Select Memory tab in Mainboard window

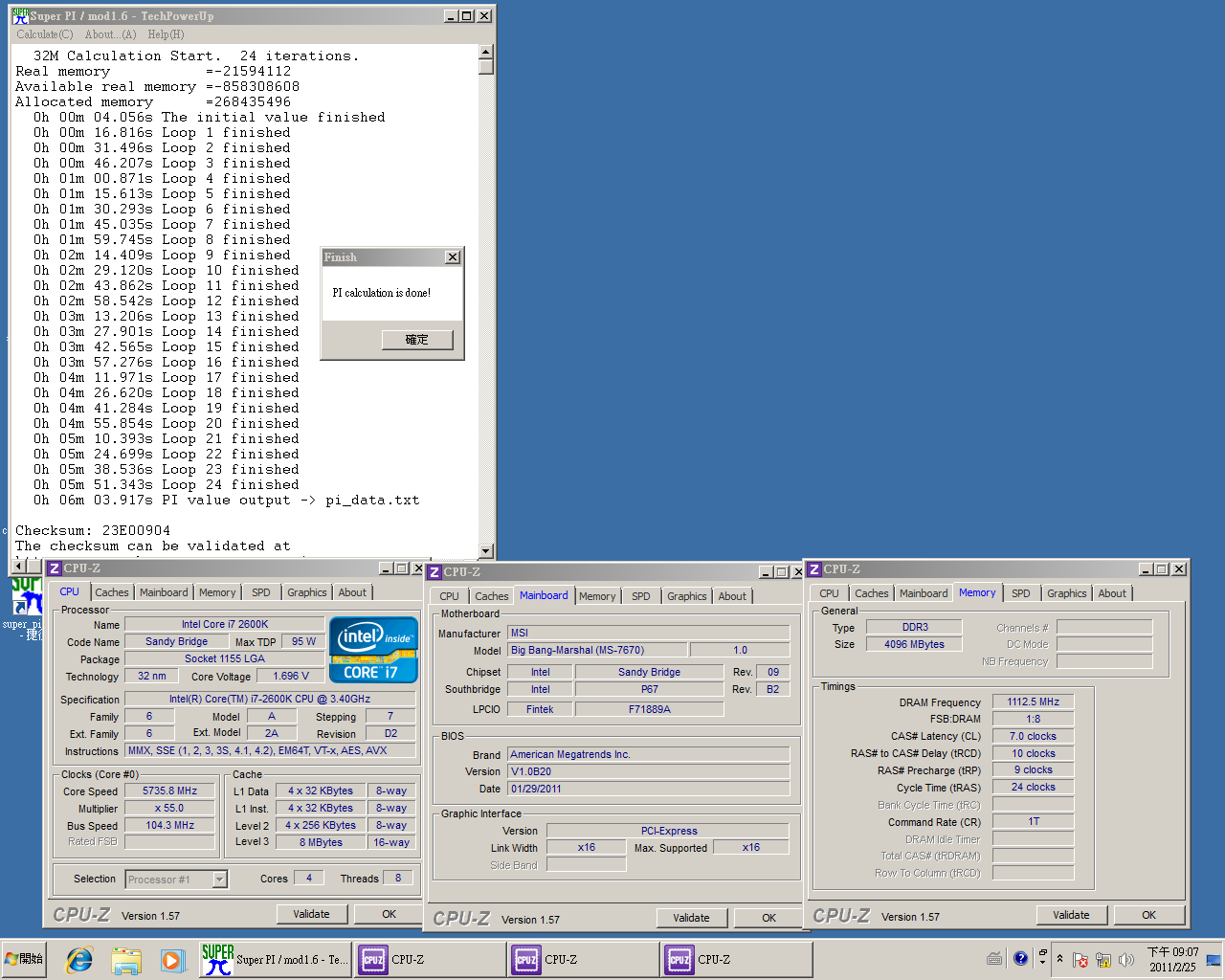point(597,596)
